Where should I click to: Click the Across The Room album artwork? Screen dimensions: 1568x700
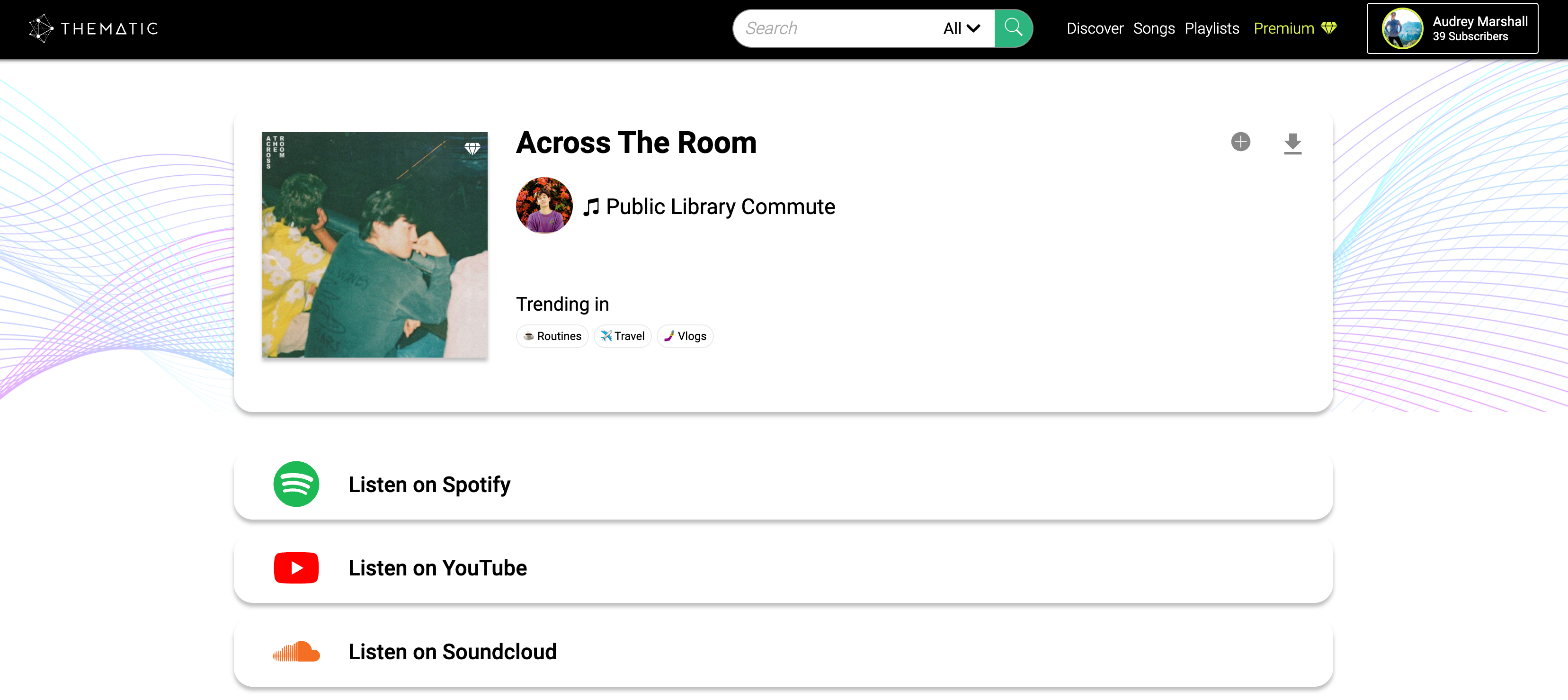pyautogui.click(x=374, y=245)
